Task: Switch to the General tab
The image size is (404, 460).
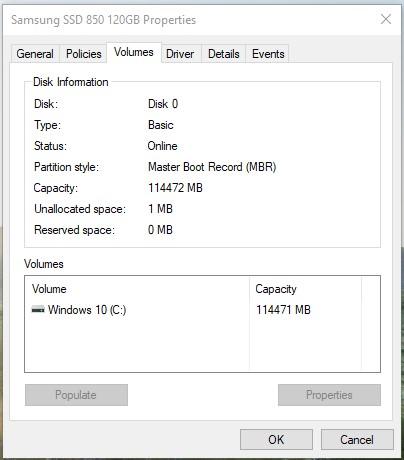Action: point(35,54)
